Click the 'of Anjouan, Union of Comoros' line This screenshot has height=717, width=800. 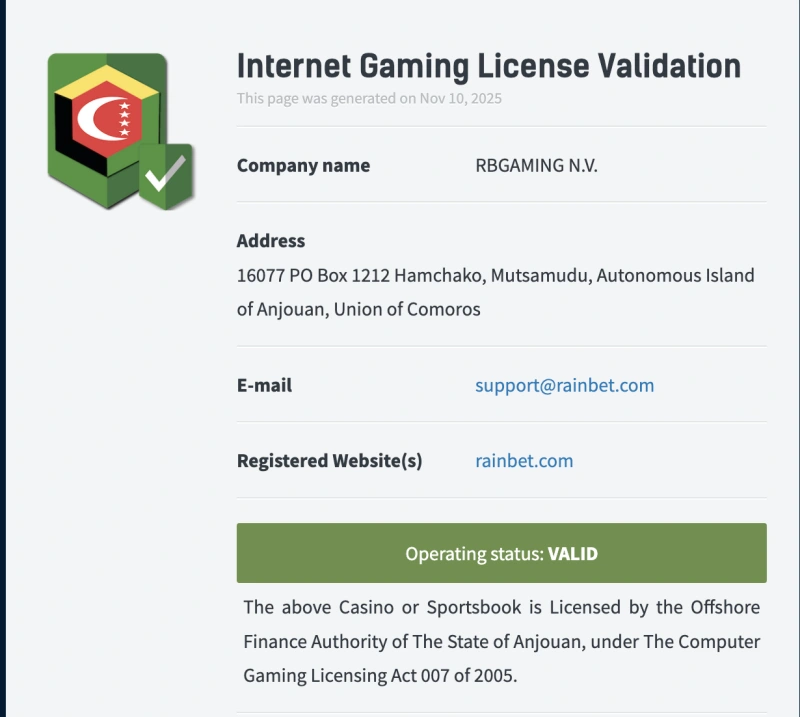click(x=358, y=309)
